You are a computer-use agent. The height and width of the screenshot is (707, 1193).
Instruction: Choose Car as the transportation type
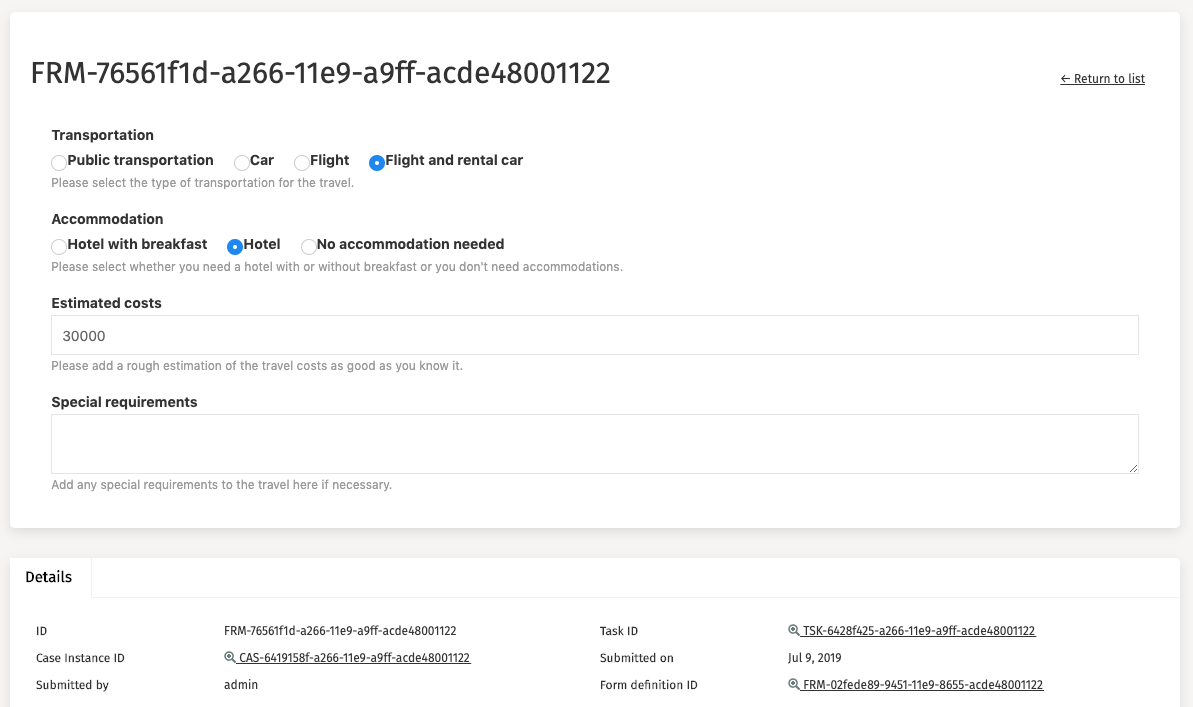tap(242, 162)
